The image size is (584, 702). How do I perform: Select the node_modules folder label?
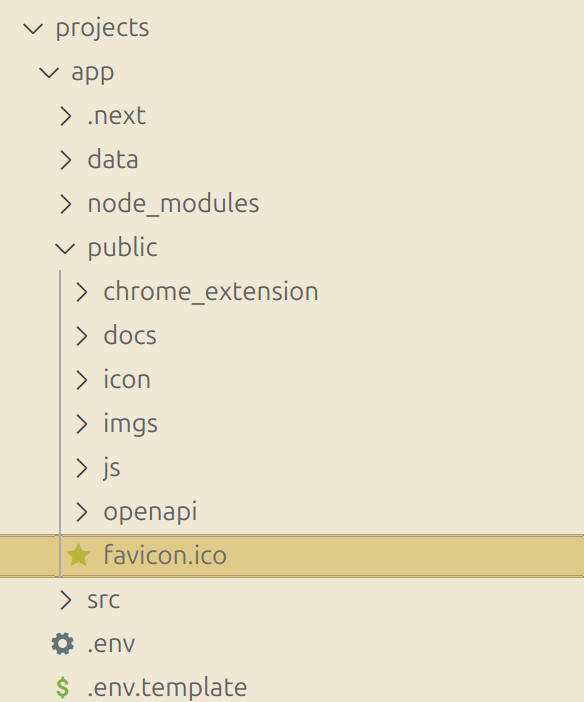click(173, 204)
